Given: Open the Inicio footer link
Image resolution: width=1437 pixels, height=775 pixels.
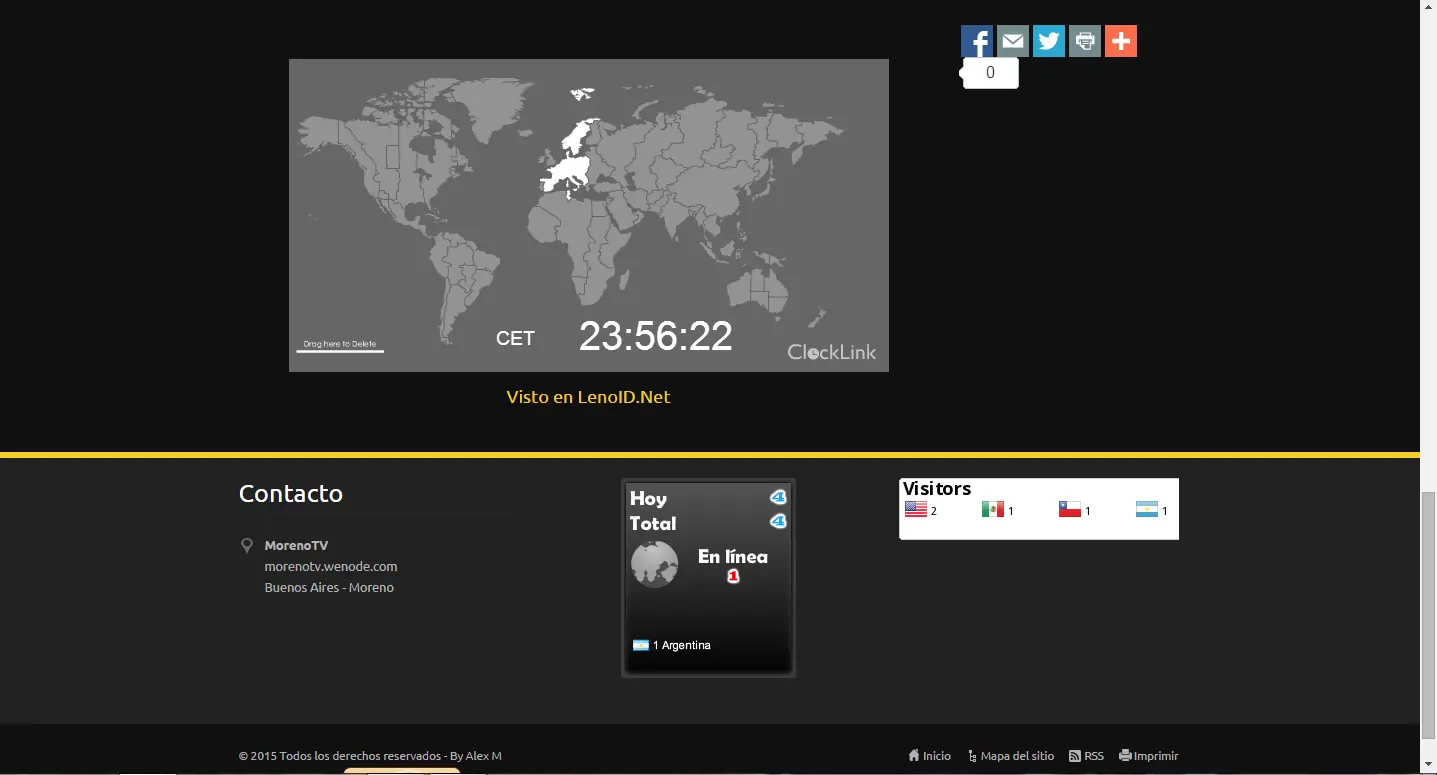Looking at the screenshot, I should [929, 756].
